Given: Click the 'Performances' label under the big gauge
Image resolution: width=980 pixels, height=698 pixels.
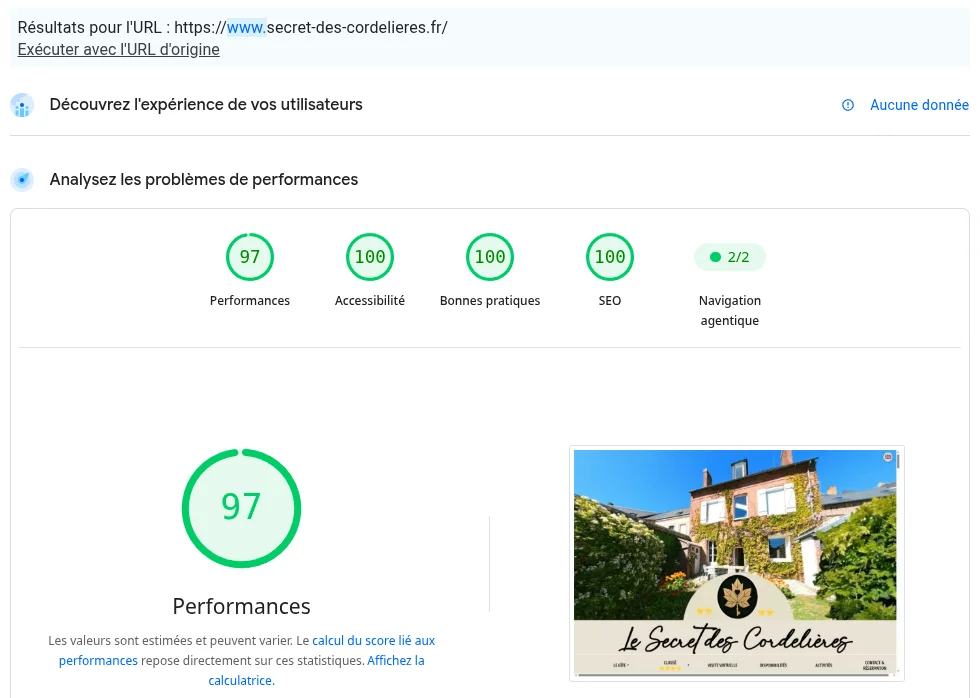Looking at the screenshot, I should click(x=241, y=606).
